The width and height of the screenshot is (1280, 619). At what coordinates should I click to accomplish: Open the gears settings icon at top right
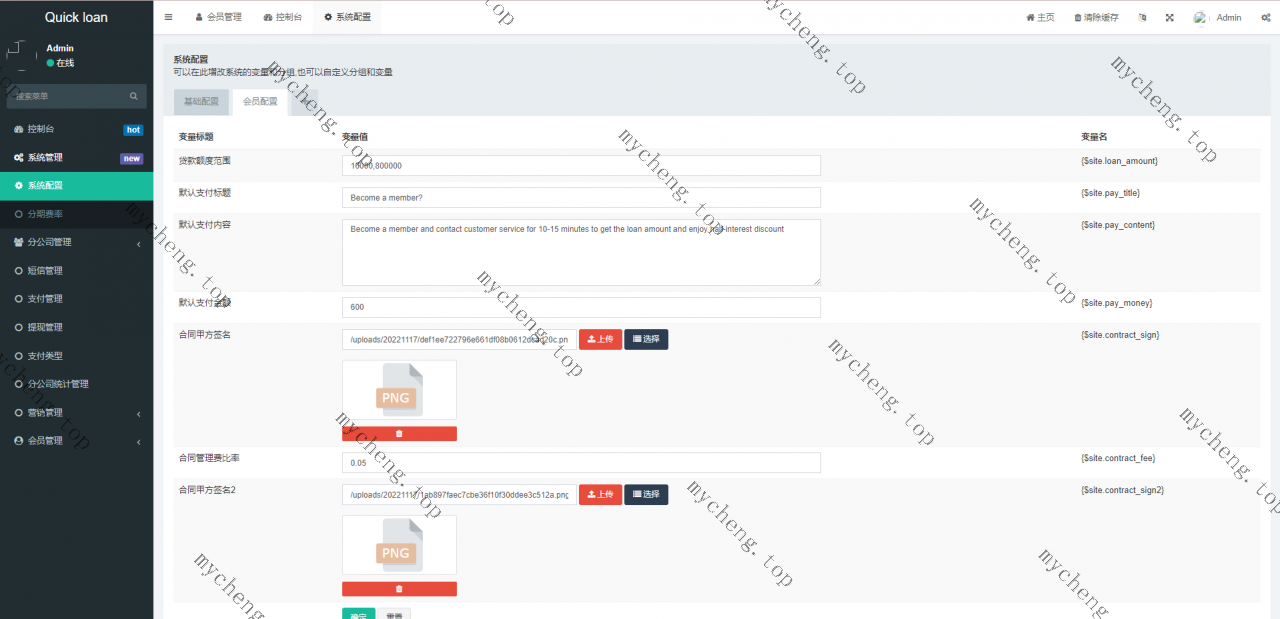click(x=1266, y=17)
